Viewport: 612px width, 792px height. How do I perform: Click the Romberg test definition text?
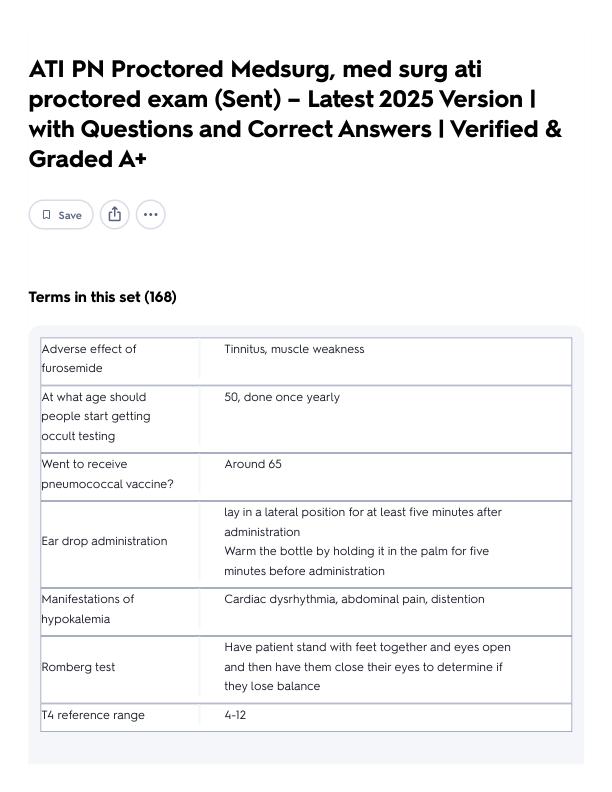tap(368, 667)
